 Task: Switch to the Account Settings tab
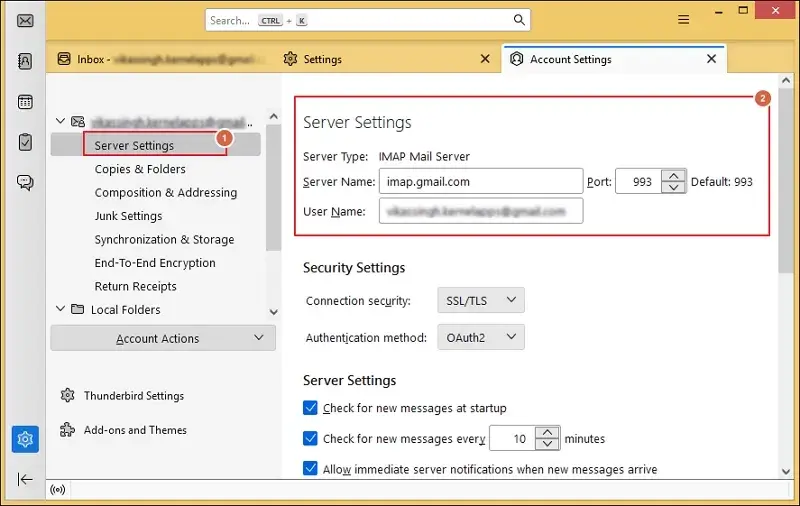coord(614,59)
